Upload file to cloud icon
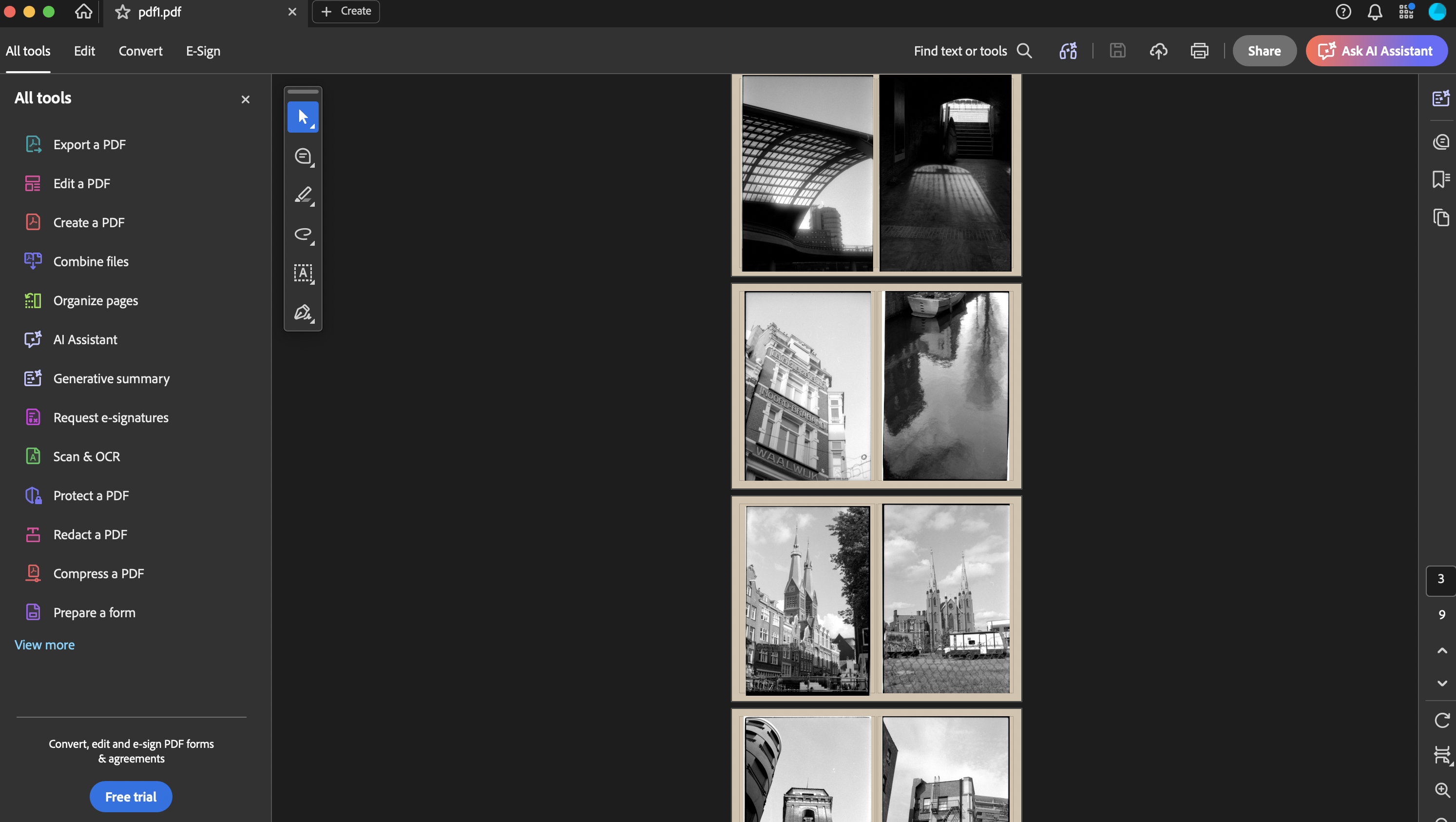The height and width of the screenshot is (822, 1456). point(1159,51)
